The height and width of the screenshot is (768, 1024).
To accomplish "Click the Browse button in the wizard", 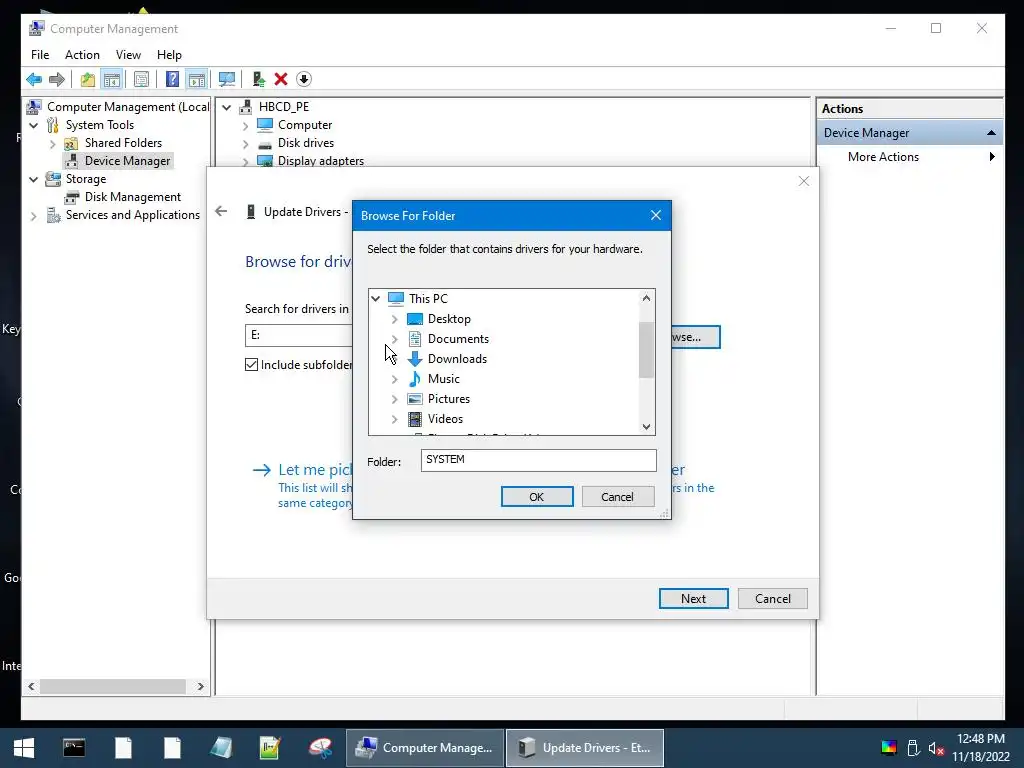I will (695, 337).
